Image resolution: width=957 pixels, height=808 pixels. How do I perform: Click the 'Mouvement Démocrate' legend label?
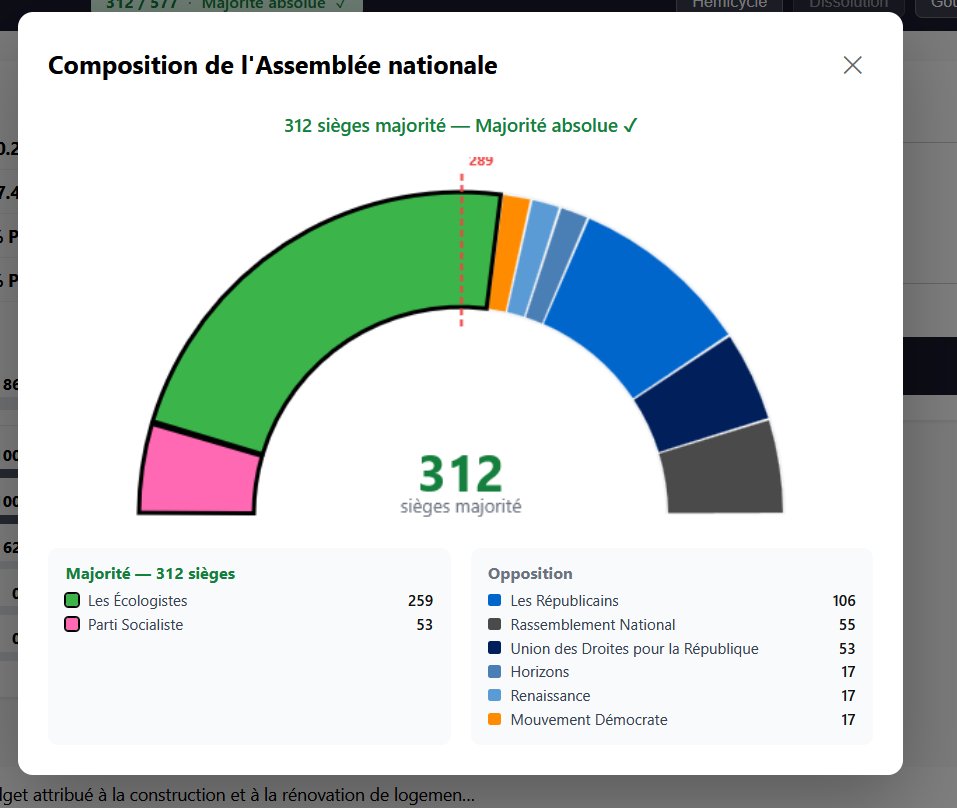589,720
